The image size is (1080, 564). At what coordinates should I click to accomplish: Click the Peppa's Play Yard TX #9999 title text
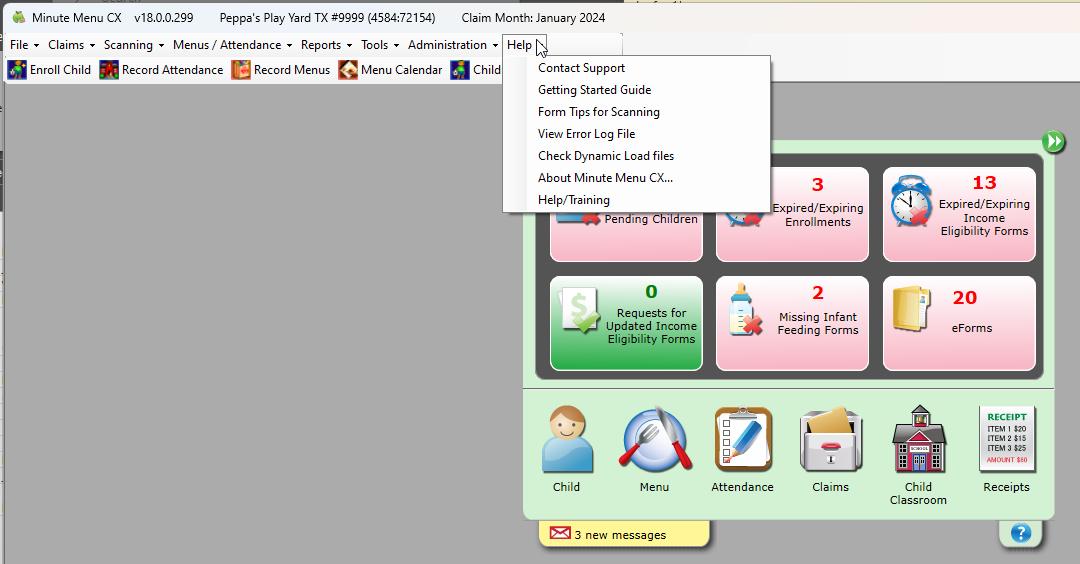(x=327, y=18)
